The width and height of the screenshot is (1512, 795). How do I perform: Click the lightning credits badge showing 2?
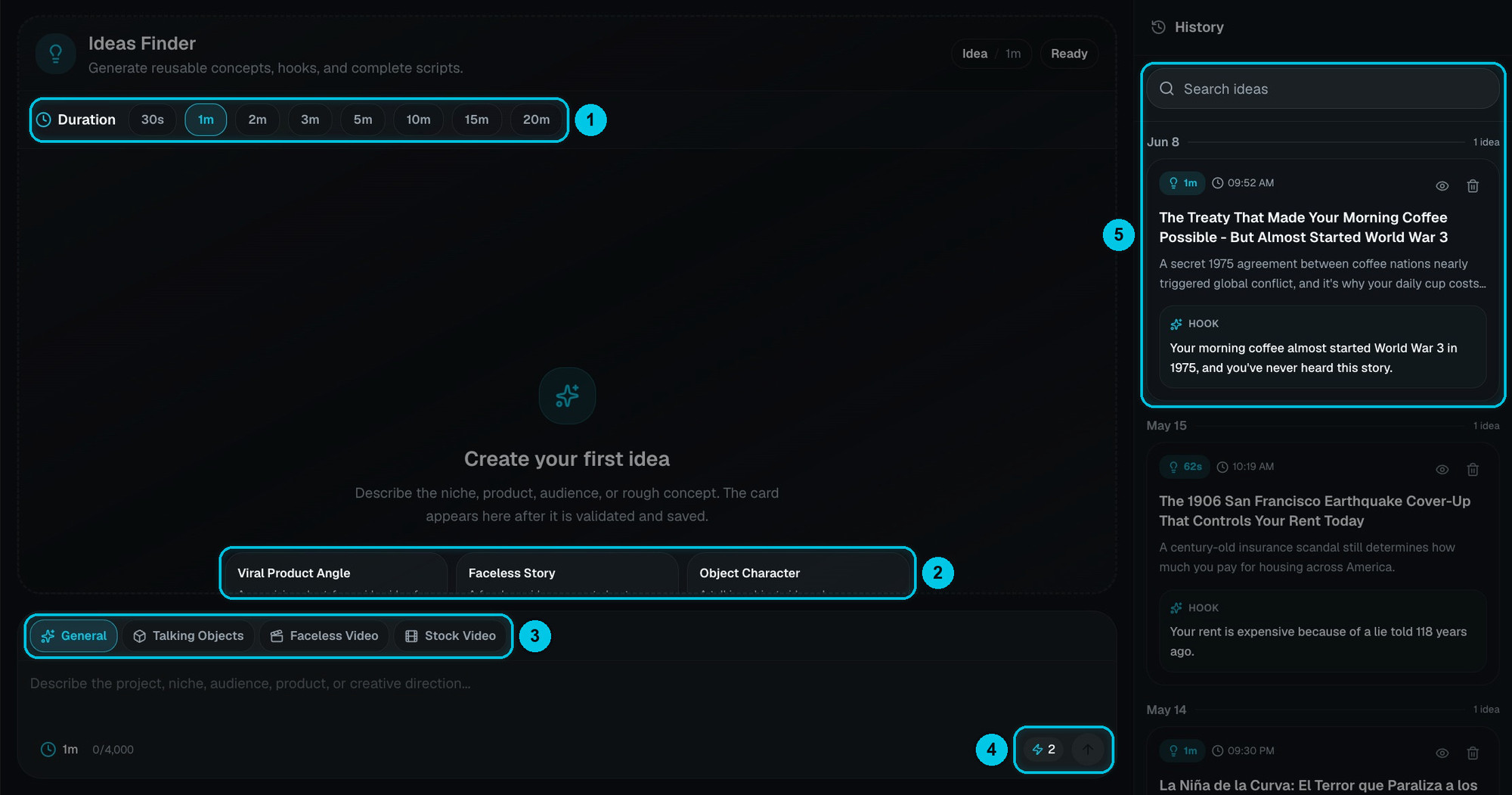pyautogui.click(x=1044, y=750)
